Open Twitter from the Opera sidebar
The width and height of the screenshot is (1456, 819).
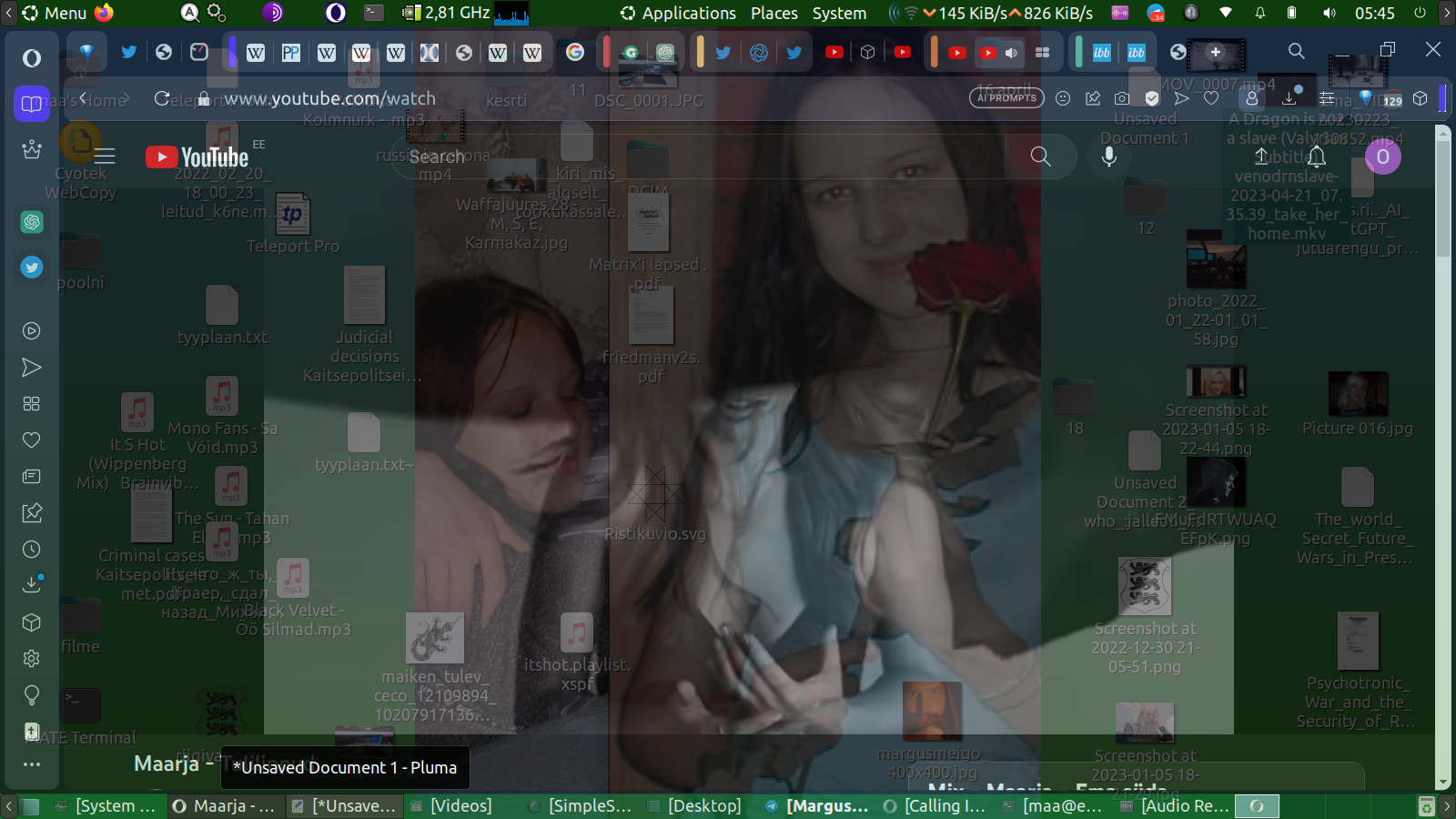pos(32,268)
